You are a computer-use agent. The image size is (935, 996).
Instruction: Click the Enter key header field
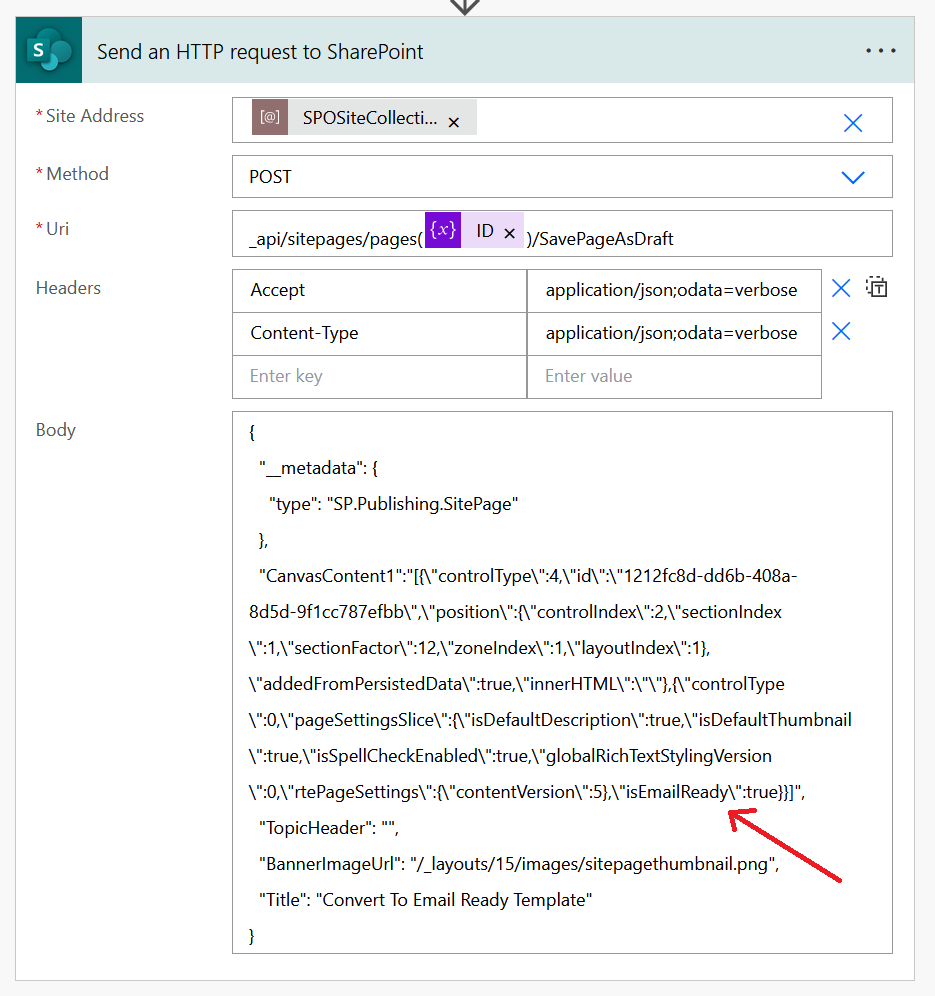(380, 376)
